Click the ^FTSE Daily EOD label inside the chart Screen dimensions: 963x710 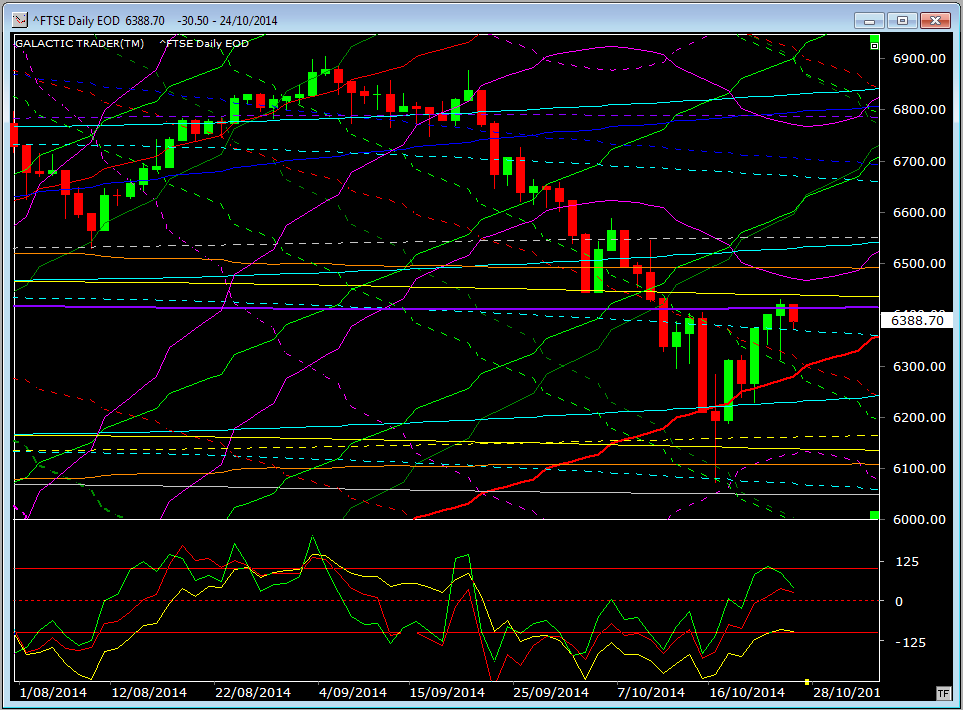coord(204,44)
